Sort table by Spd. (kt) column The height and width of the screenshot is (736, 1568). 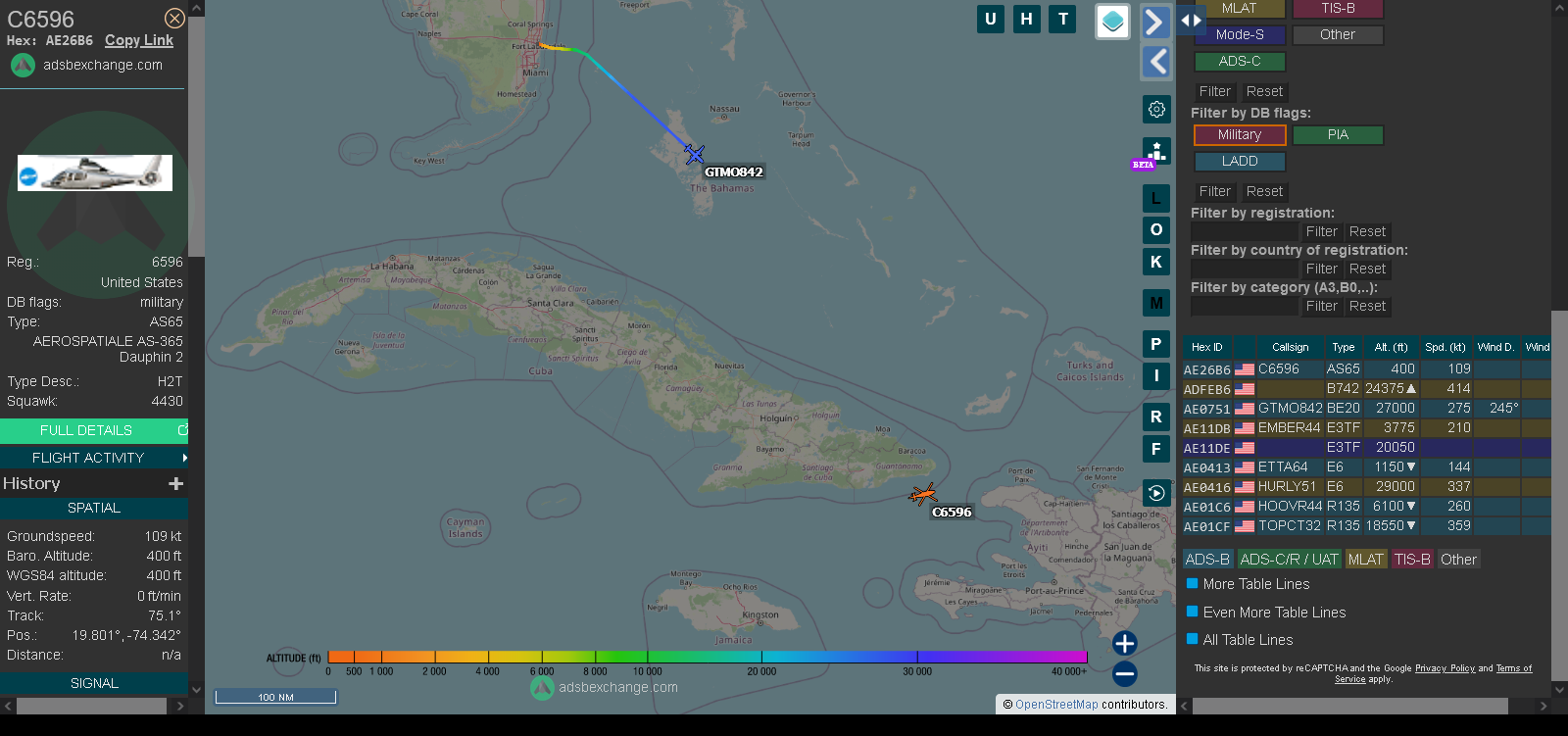coord(1445,347)
